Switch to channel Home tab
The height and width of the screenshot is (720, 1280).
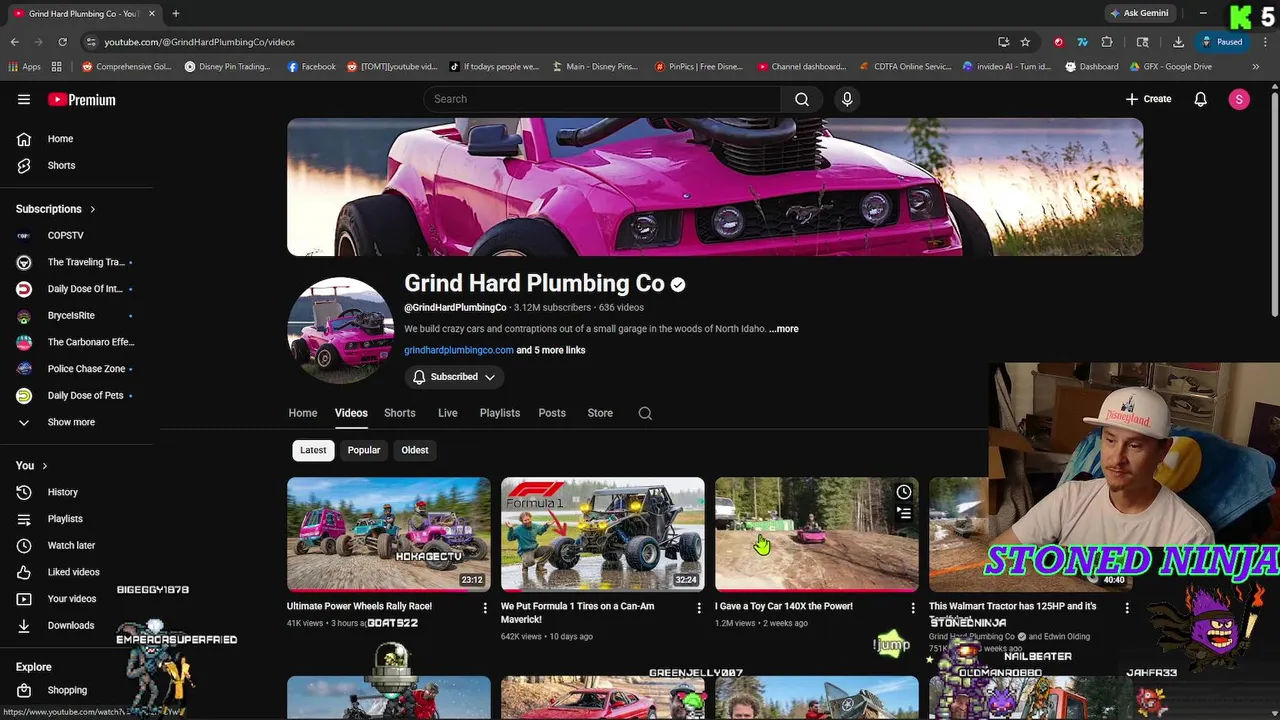(303, 413)
